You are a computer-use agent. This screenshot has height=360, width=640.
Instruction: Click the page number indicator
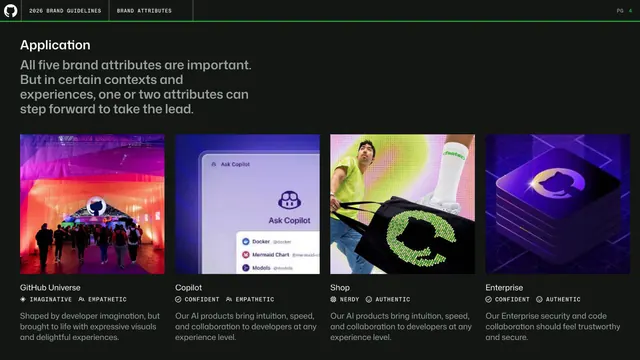(x=624, y=11)
